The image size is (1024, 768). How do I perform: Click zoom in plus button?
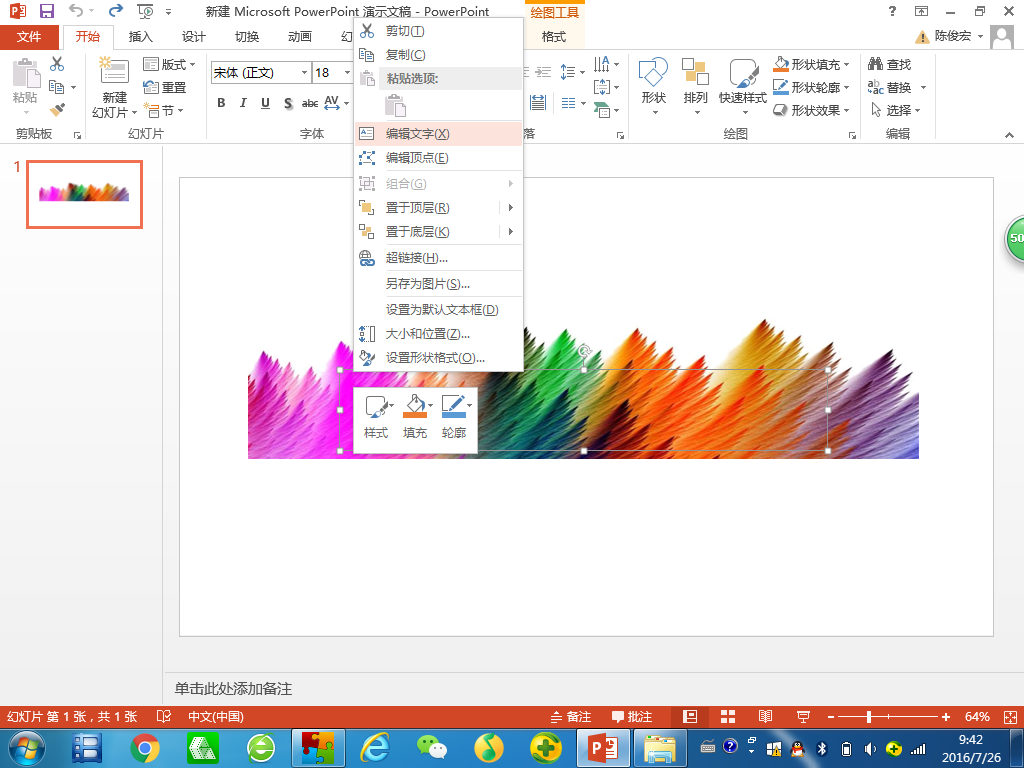pos(946,716)
